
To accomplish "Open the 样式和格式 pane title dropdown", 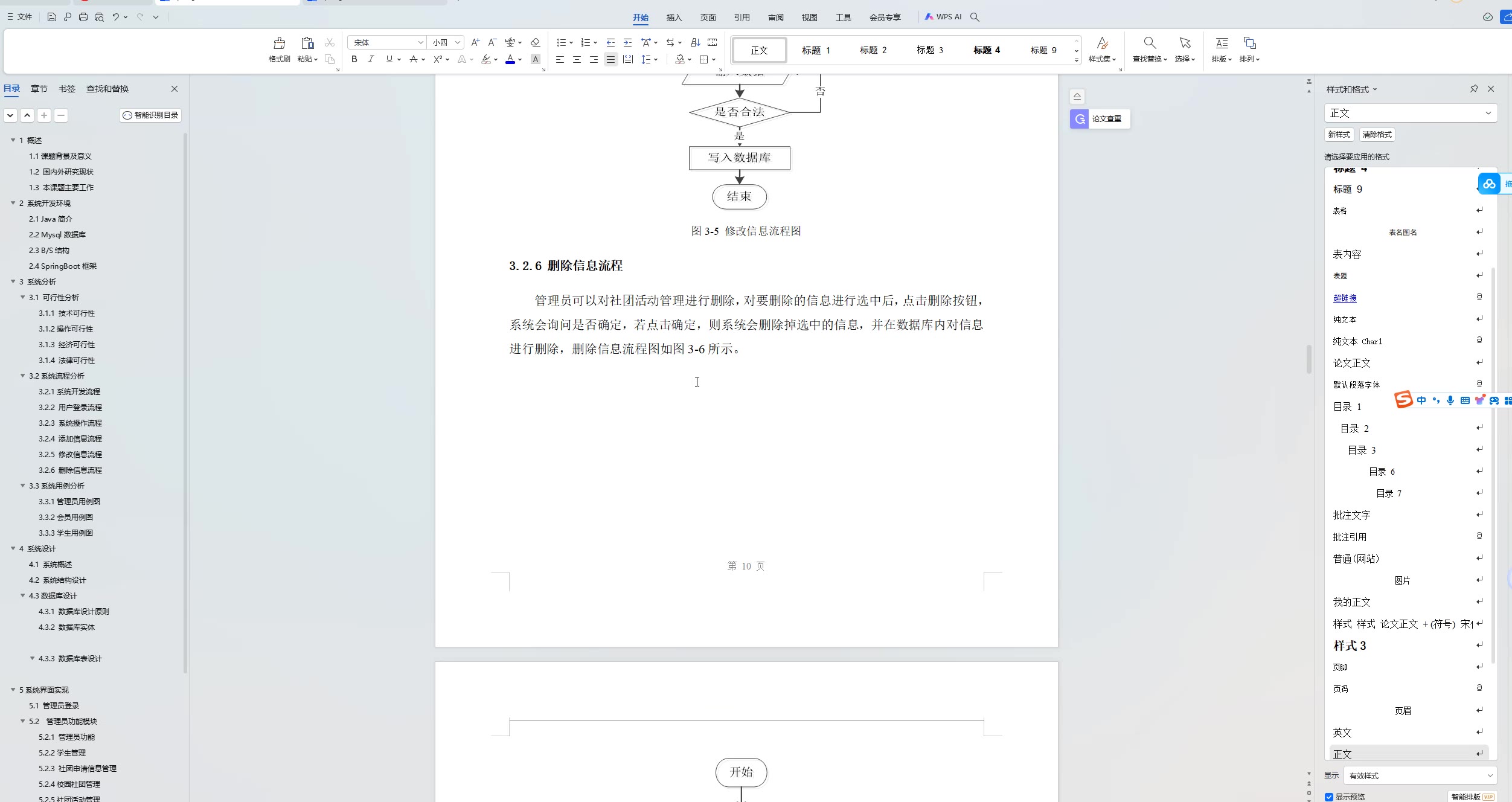I will (1375, 89).
